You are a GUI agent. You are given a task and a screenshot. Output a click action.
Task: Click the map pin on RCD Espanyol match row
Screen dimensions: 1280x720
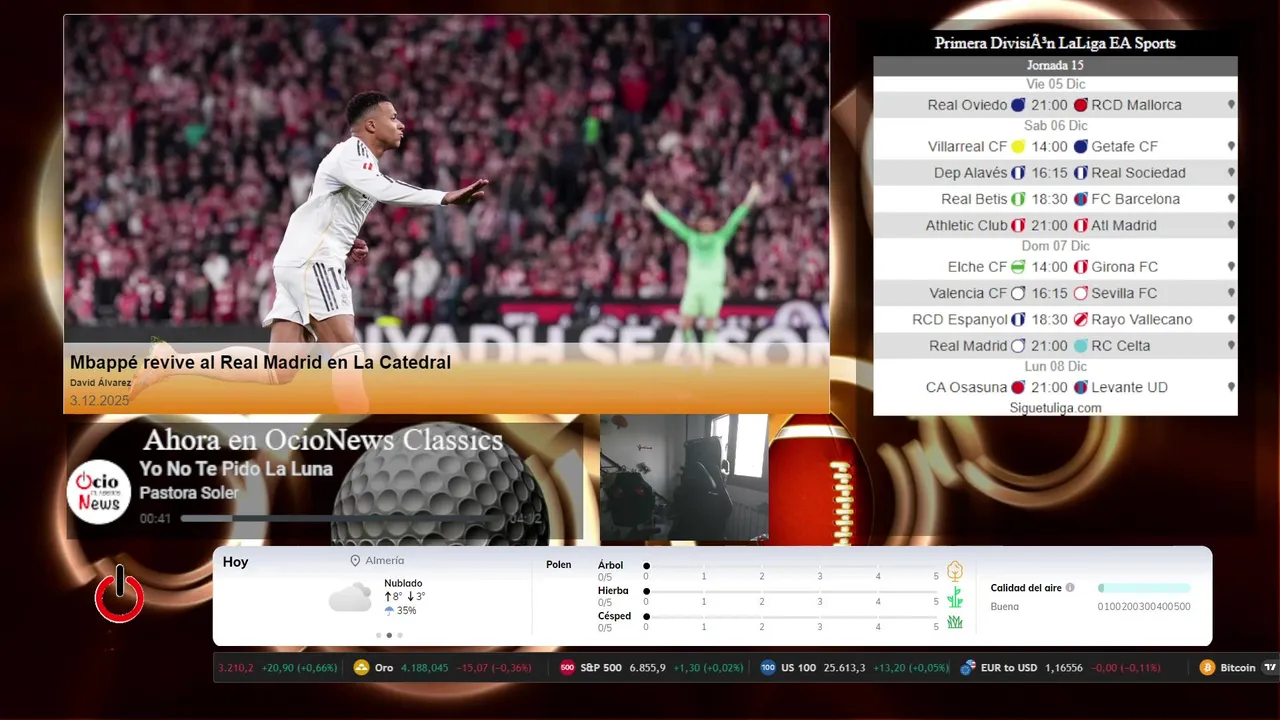pos(1231,320)
